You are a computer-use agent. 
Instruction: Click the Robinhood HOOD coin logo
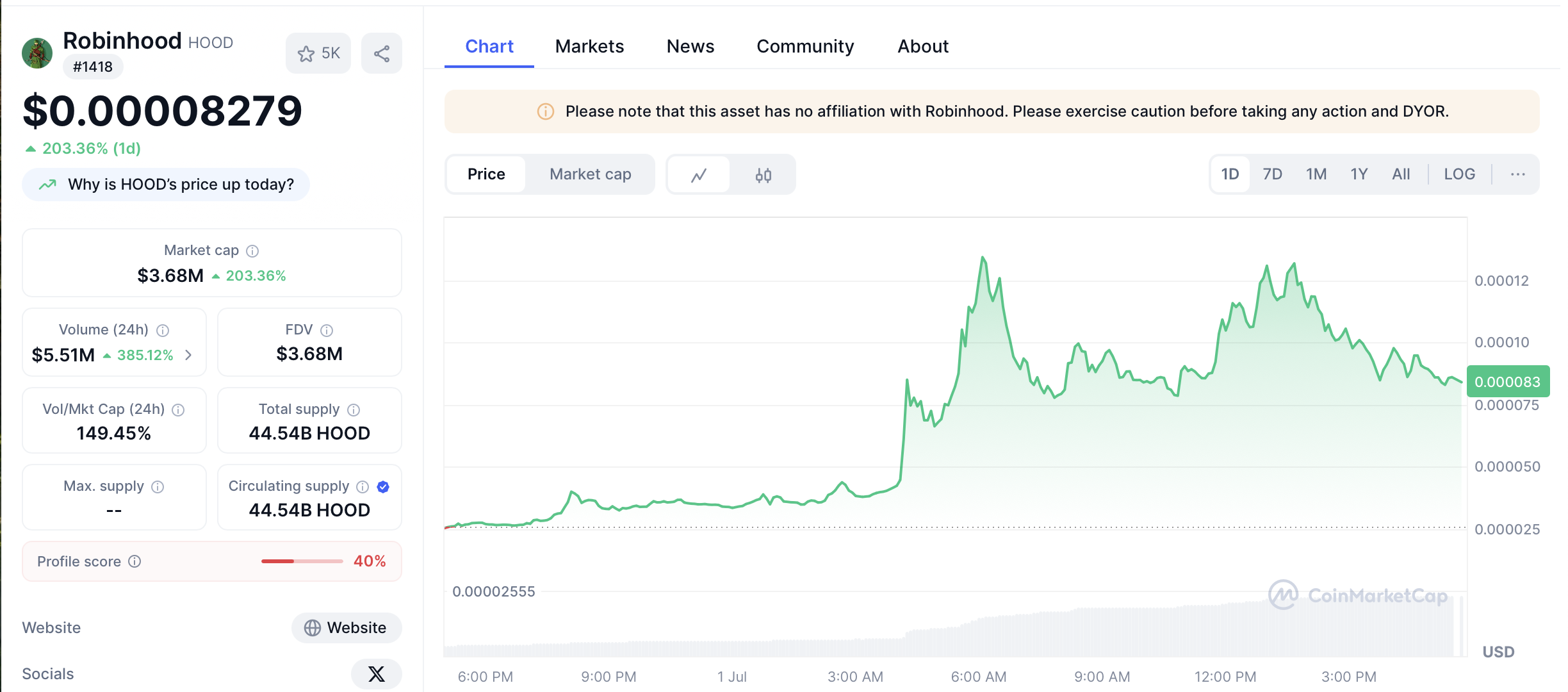point(37,53)
